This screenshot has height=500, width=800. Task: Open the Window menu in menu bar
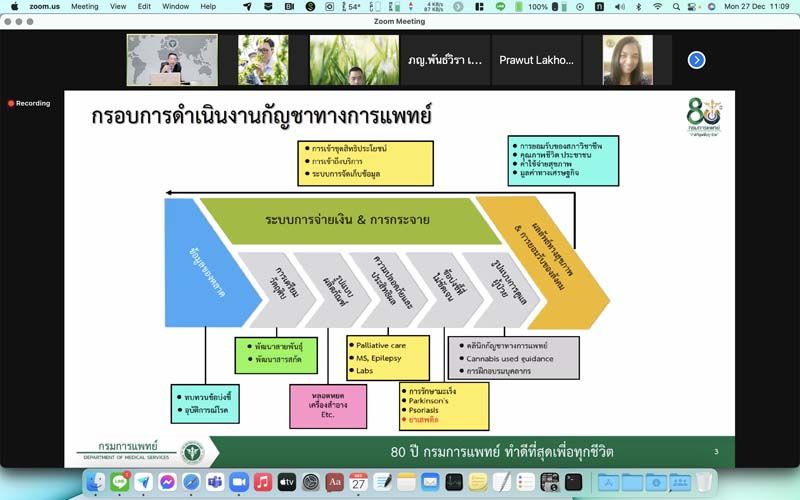[x=175, y=6]
